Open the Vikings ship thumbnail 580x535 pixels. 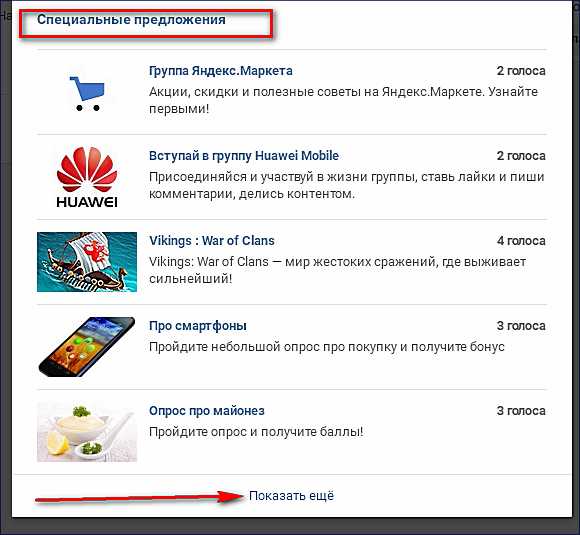click(x=87, y=262)
